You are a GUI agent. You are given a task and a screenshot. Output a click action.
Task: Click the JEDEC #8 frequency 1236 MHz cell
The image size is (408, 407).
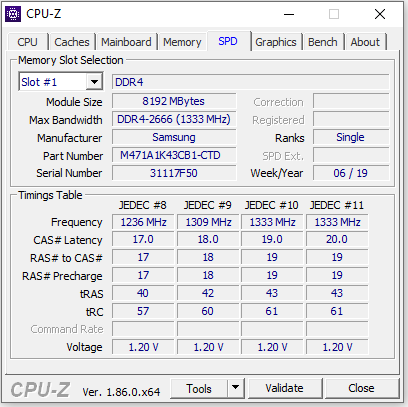pyautogui.click(x=143, y=222)
